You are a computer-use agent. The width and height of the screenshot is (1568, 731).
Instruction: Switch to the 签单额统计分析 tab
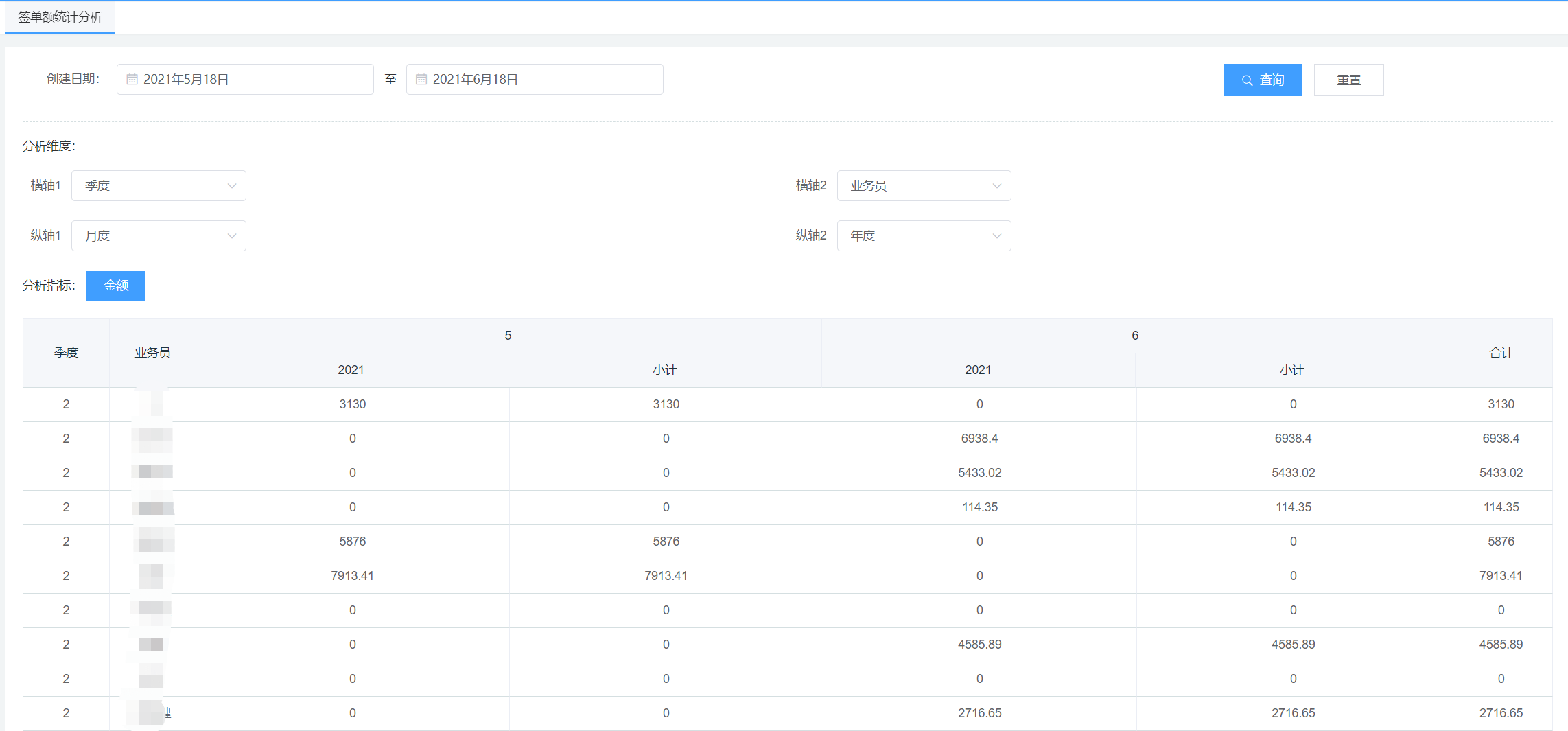pyautogui.click(x=60, y=17)
